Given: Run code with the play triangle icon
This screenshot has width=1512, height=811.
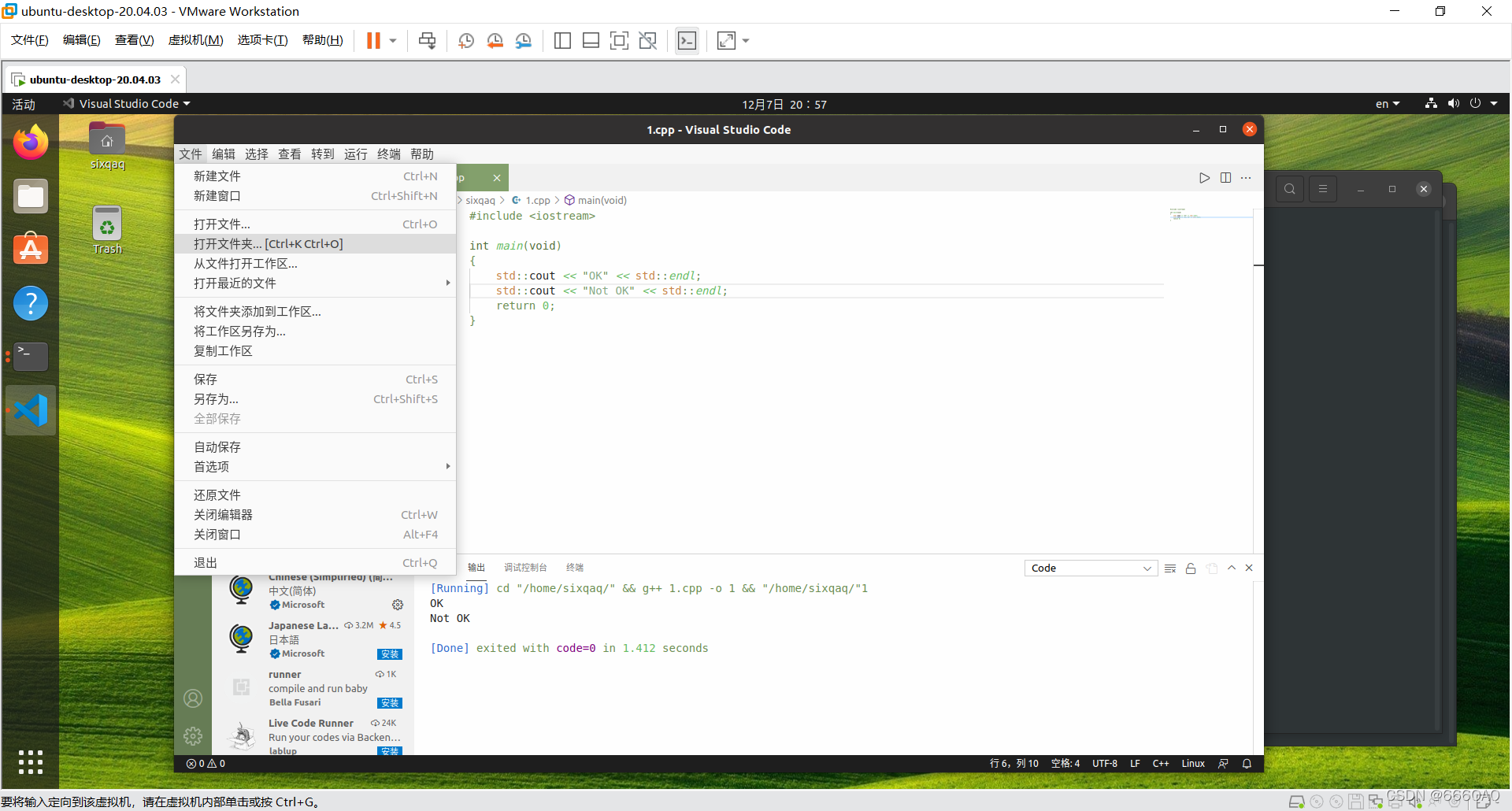Looking at the screenshot, I should point(1204,178).
